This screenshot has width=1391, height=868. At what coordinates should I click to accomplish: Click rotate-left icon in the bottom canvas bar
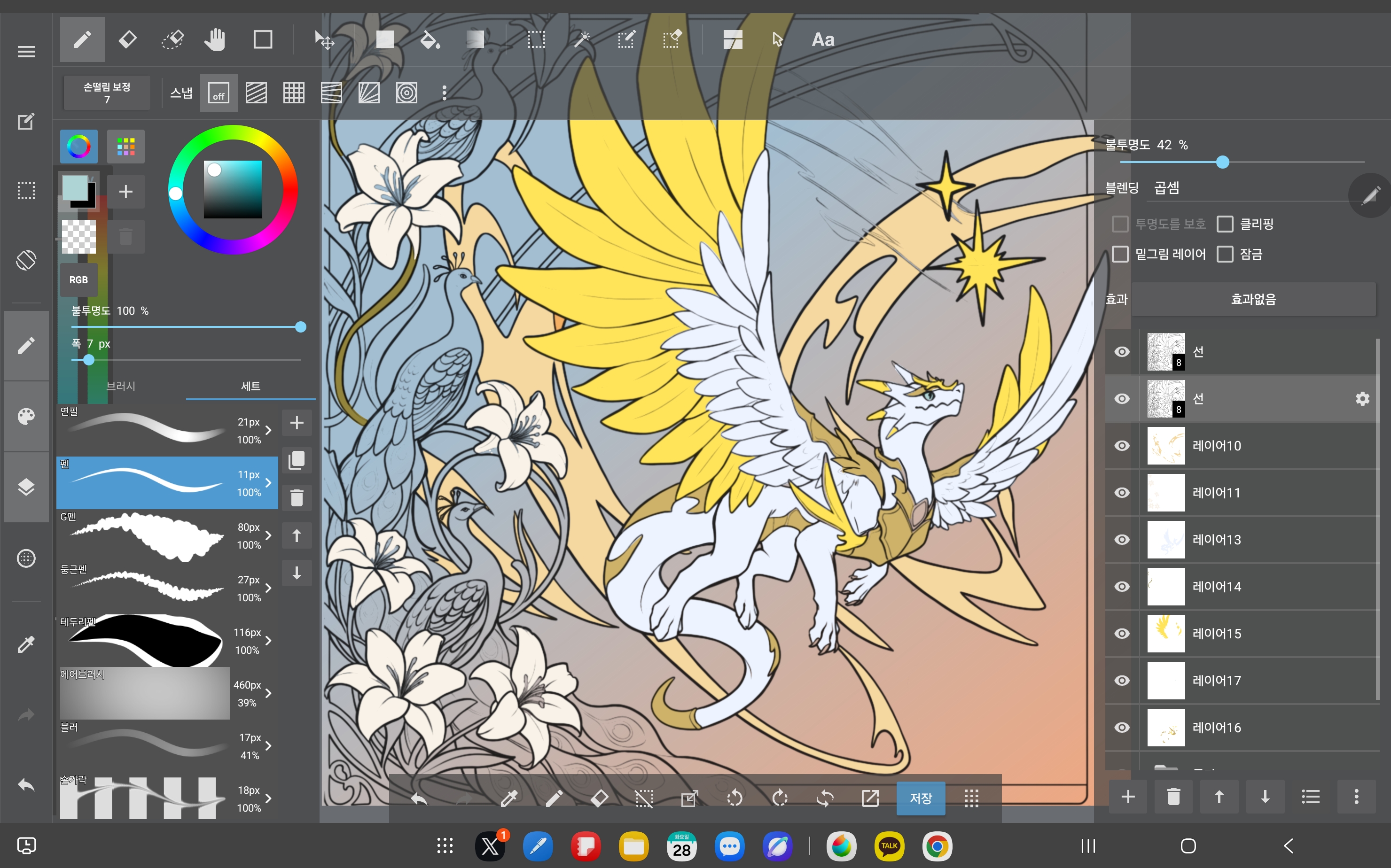pyautogui.click(x=735, y=798)
